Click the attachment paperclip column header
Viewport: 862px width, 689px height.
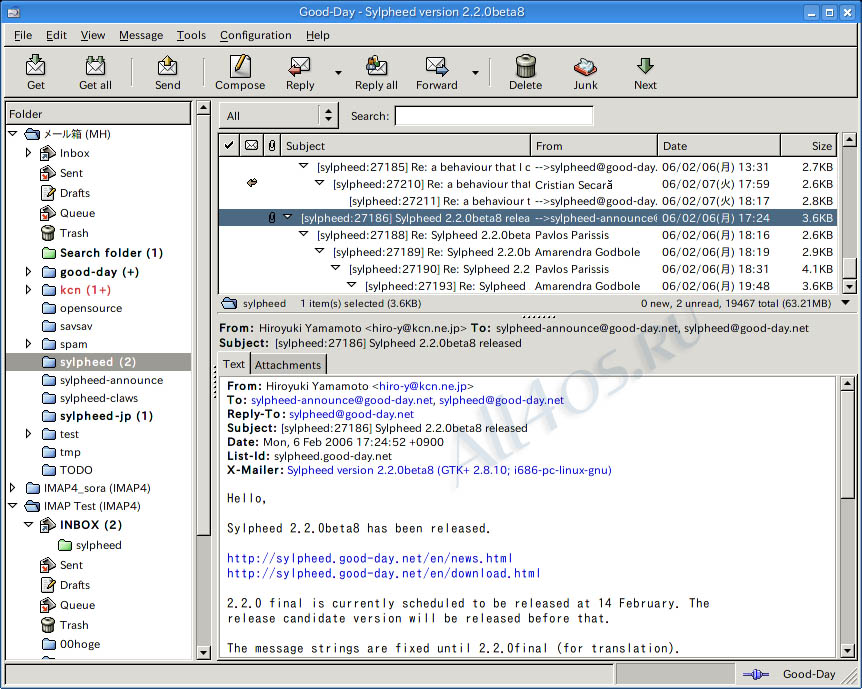tap(272, 145)
